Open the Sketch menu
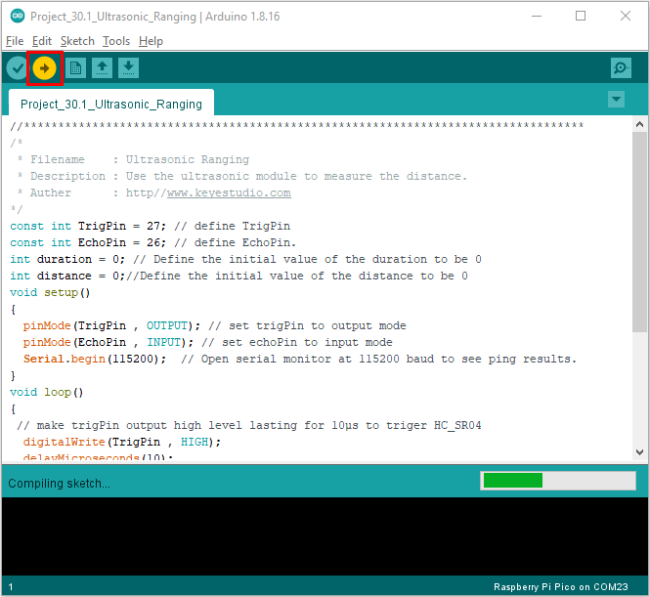The height and width of the screenshot is (597, 650). point(78,41)
